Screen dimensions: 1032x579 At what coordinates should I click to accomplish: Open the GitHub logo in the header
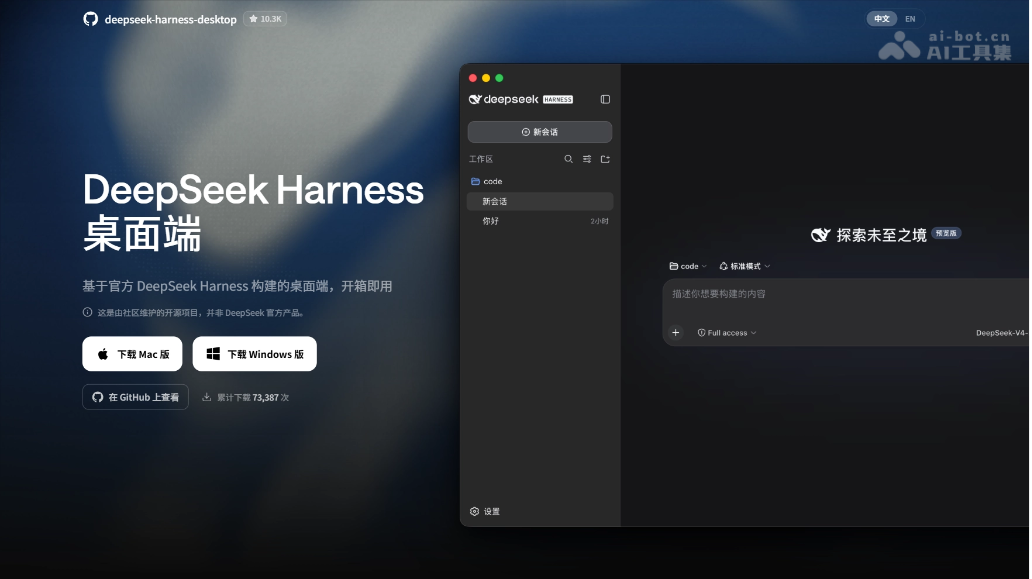tap(91, 19)
